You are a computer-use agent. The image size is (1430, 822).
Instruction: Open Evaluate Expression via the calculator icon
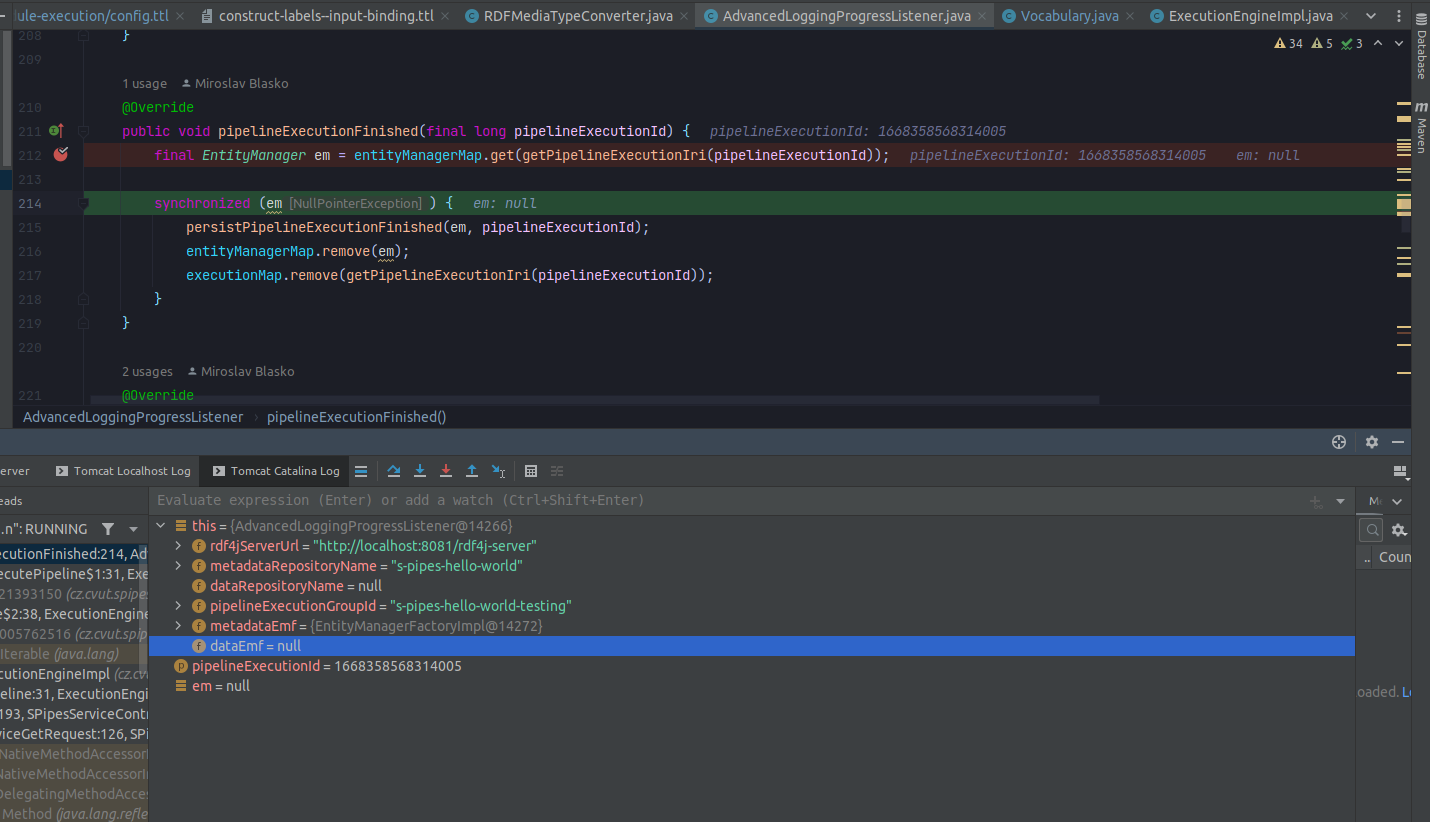pyautogui.click(x=530, y=471)
